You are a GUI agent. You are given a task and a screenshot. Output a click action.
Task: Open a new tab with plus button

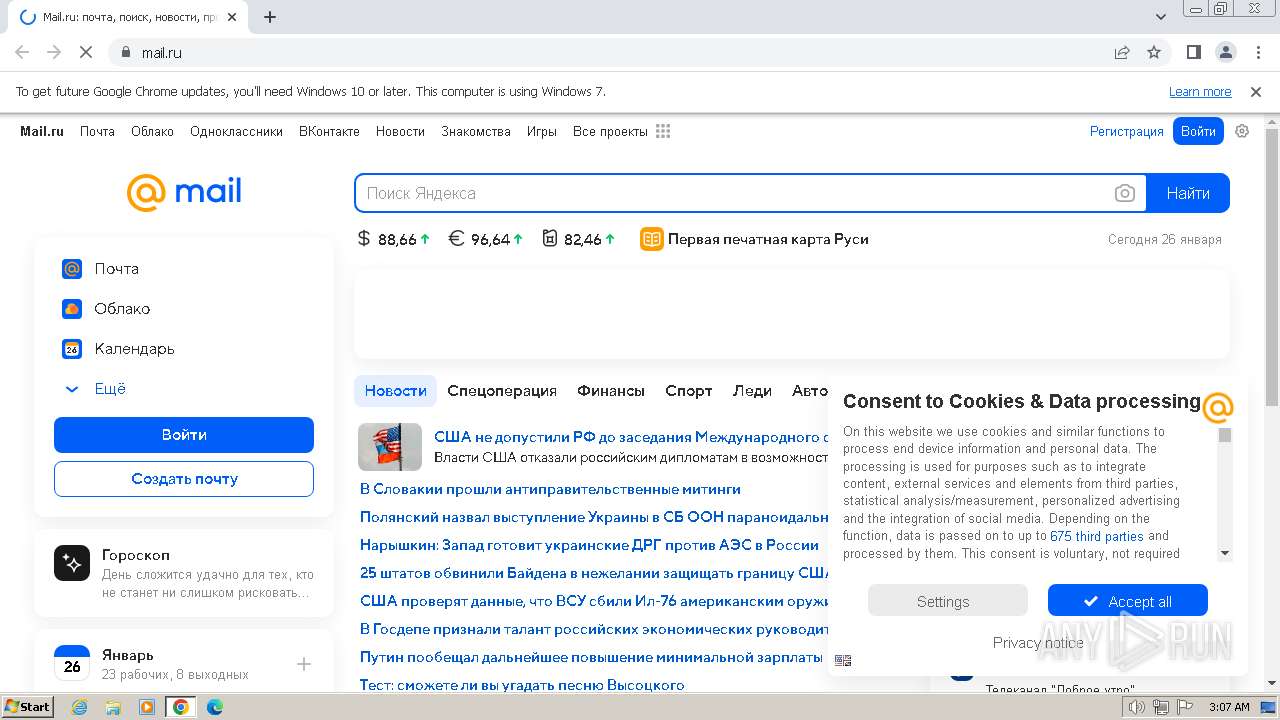[270, 17]
